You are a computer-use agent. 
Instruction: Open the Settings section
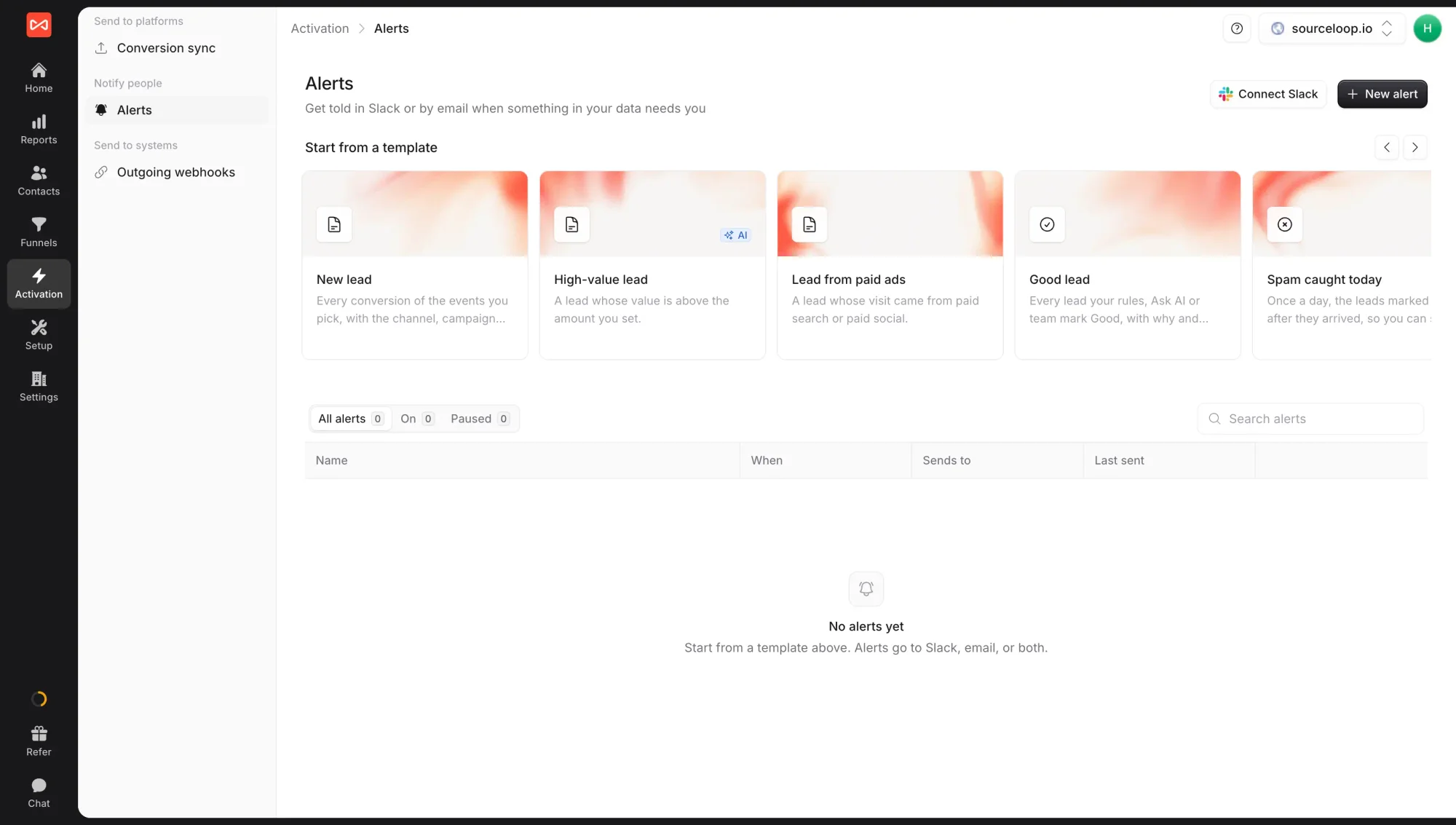pos(39,387)
